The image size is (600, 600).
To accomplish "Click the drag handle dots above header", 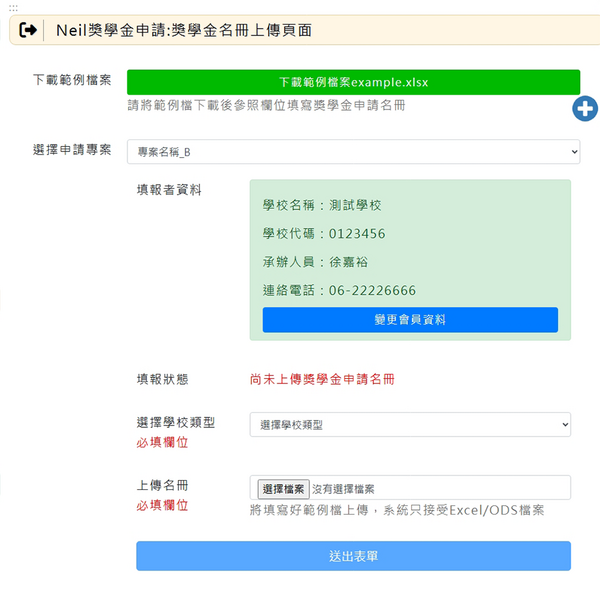I will [x=13, y=8].
